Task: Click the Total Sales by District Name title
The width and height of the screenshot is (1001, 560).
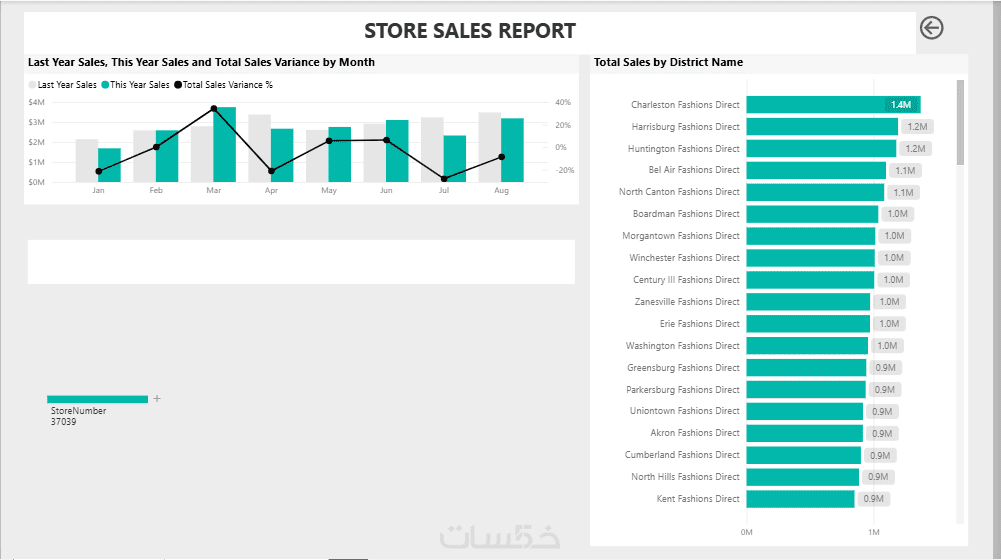Action: coord(668,62)
